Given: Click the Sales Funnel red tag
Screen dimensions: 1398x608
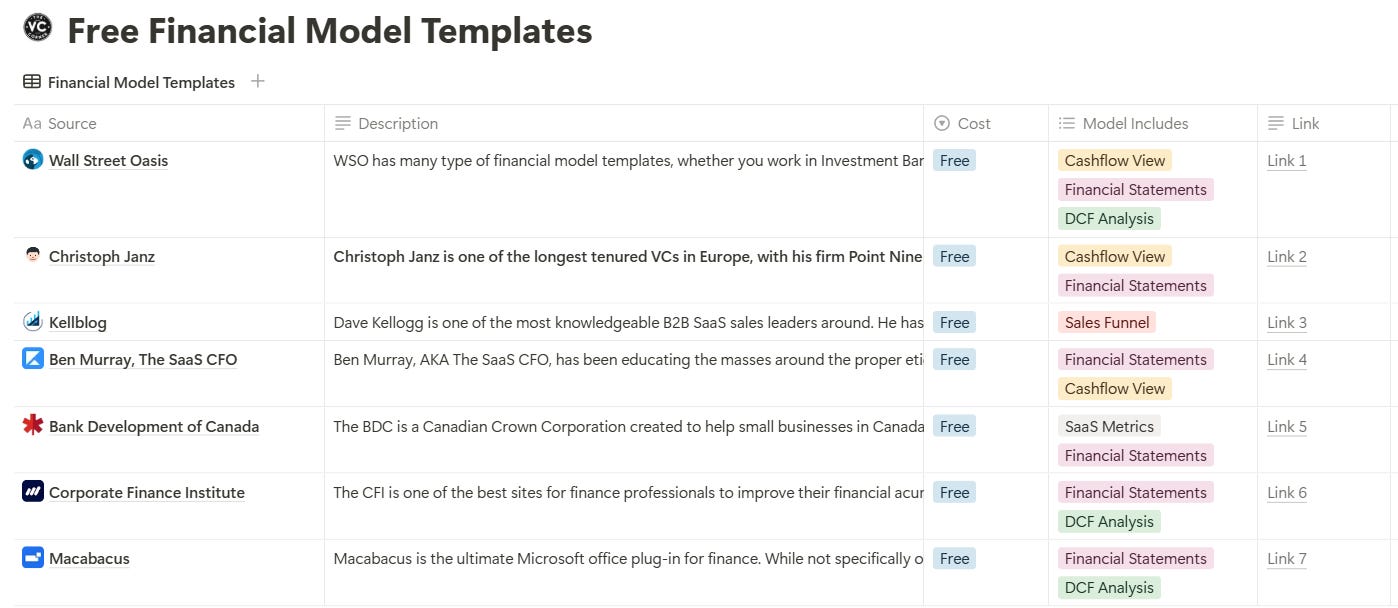Looking at the screenshot, I should pos(1107,322).
